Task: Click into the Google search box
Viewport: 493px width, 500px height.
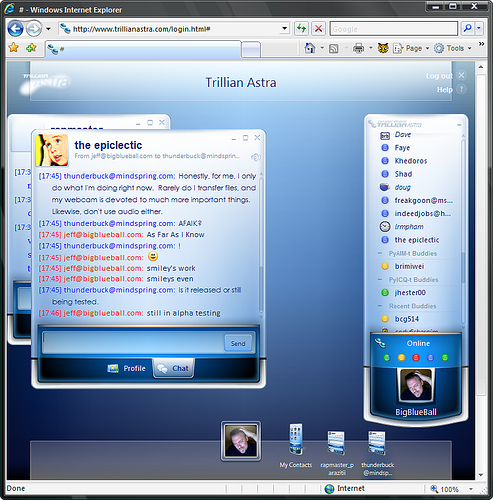Action: click(x=394, y=29)
